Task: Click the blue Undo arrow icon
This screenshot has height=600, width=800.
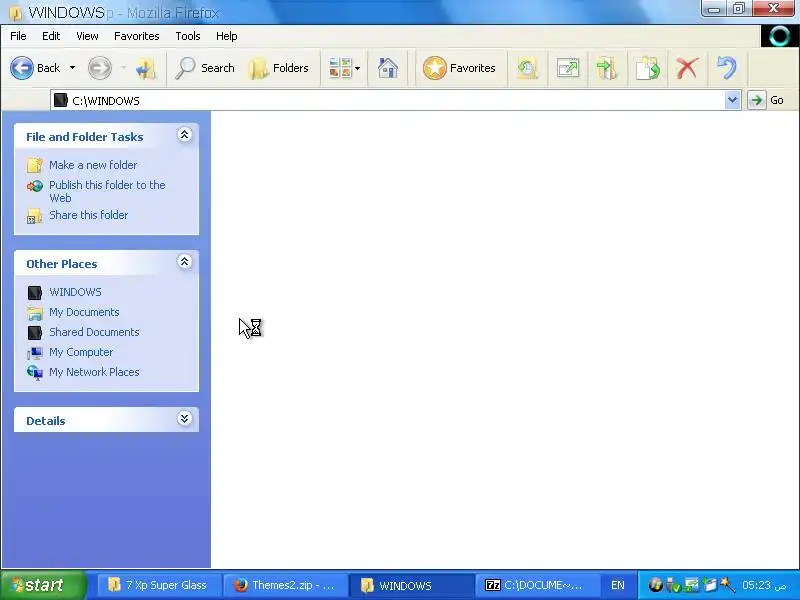Action: [x=727, y=68]
